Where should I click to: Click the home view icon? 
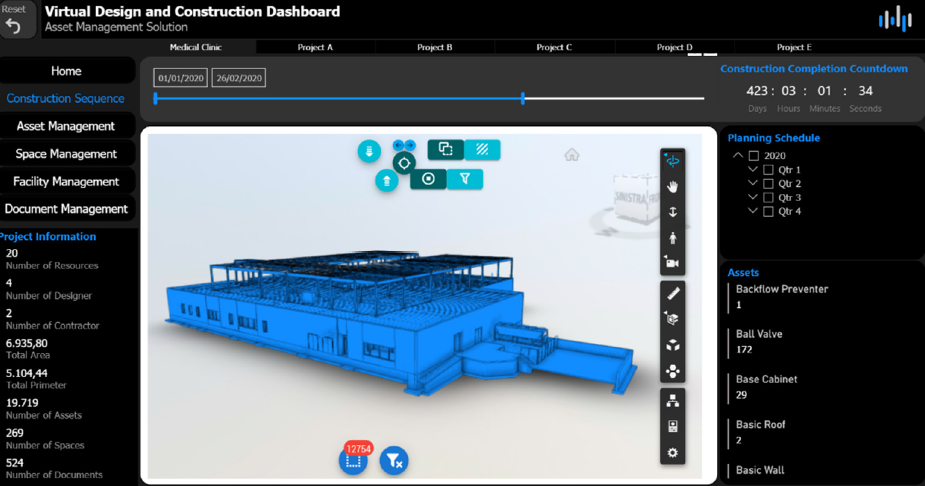point(572,155)
